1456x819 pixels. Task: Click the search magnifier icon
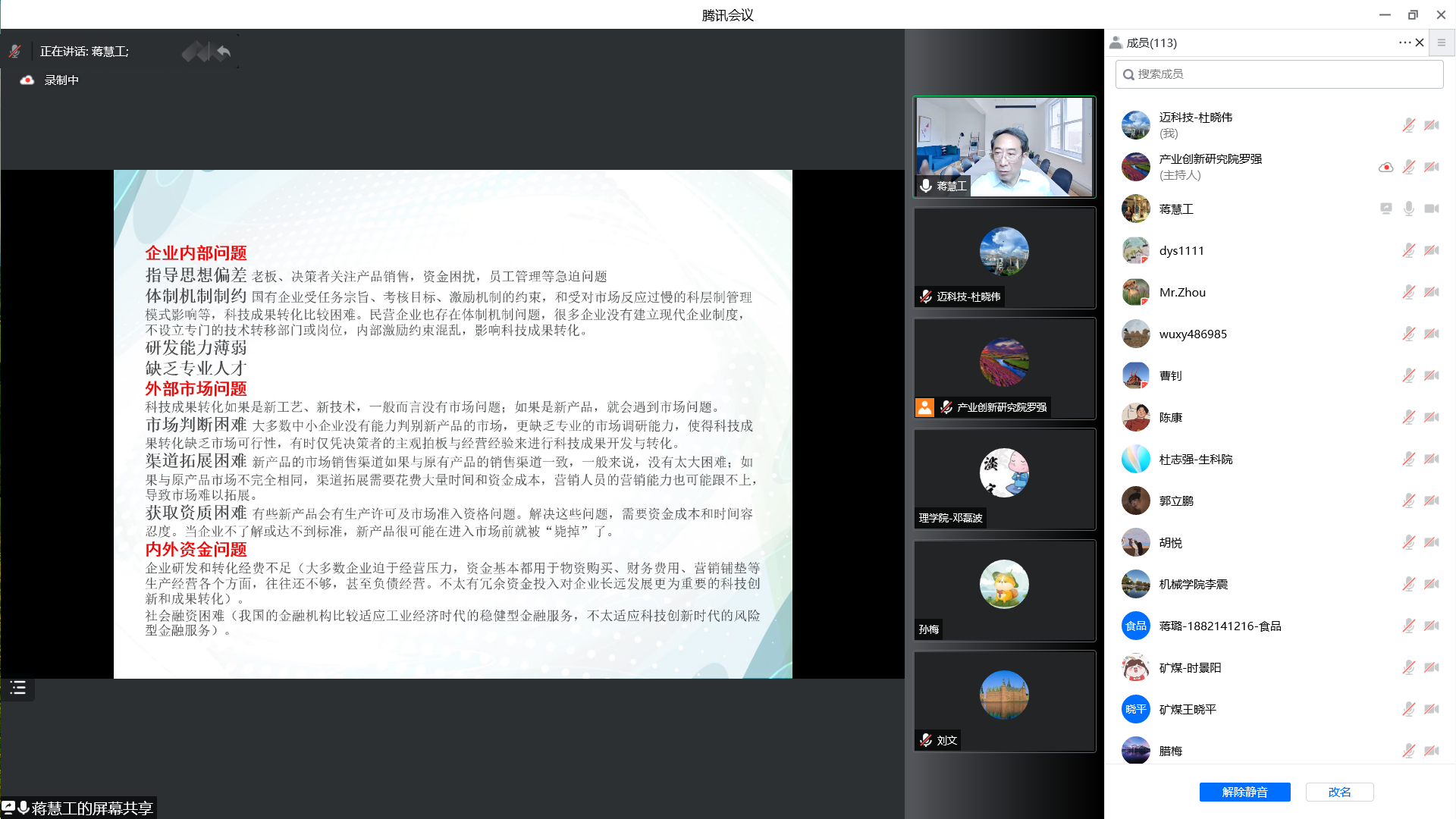(x=1128, y=74)
